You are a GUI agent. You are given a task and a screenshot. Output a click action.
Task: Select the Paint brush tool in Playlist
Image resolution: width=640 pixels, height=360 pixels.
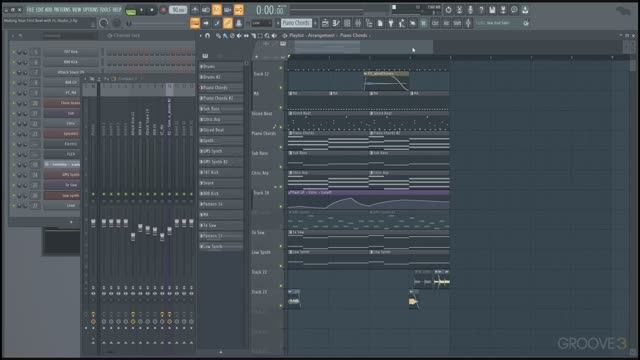225,36
